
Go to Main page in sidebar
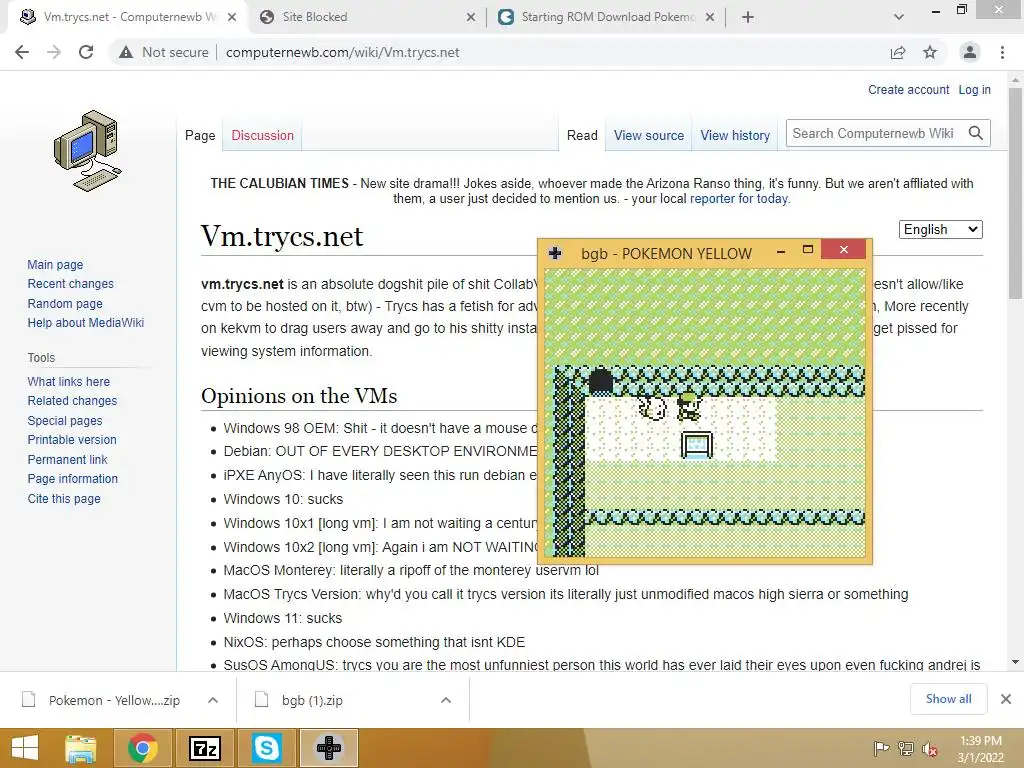tap(55, 264)
